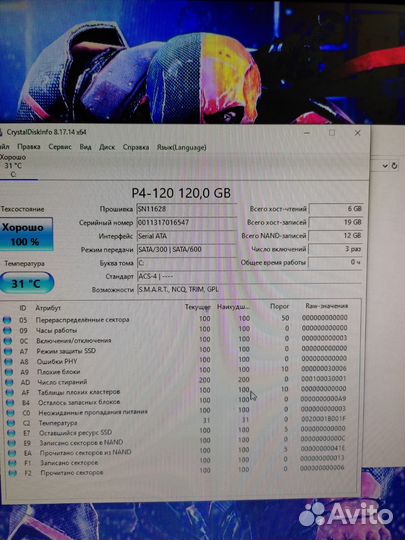Click the Всего хост-чтений value 6 GB
Viewport: 405px width, 540px height.
coord(336,209)
